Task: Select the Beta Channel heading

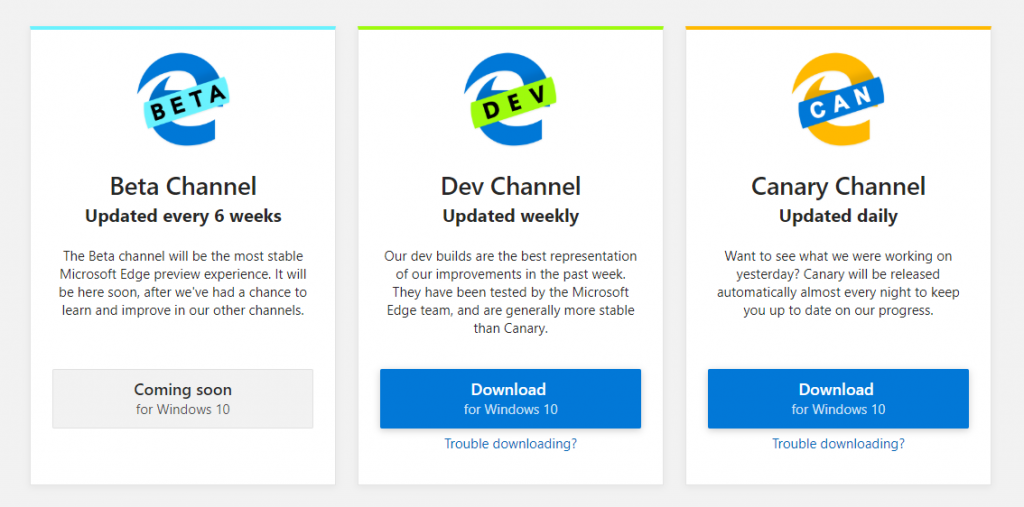Action: 183,187
